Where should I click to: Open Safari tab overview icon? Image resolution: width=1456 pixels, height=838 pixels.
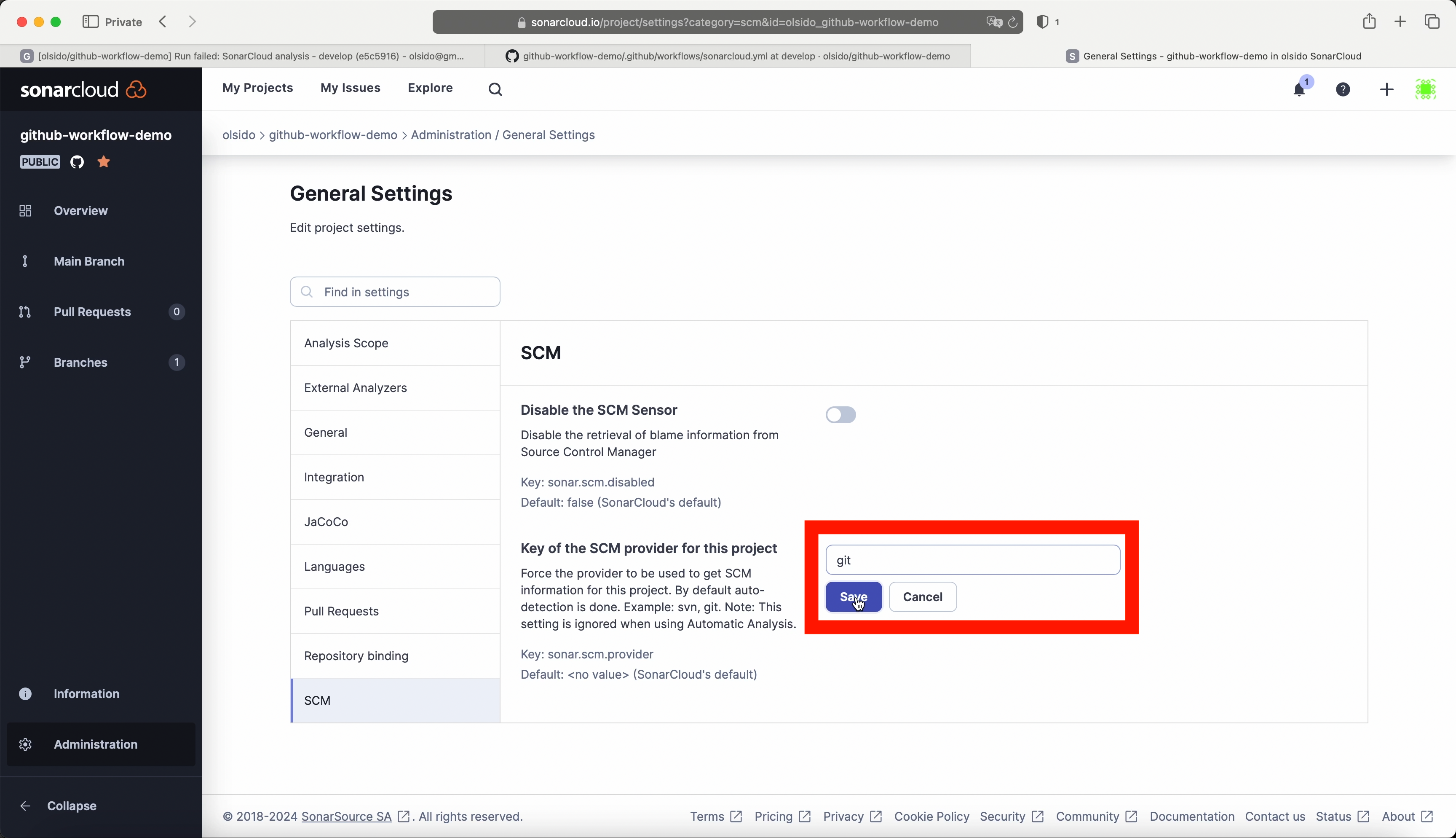coord(1431,22)
